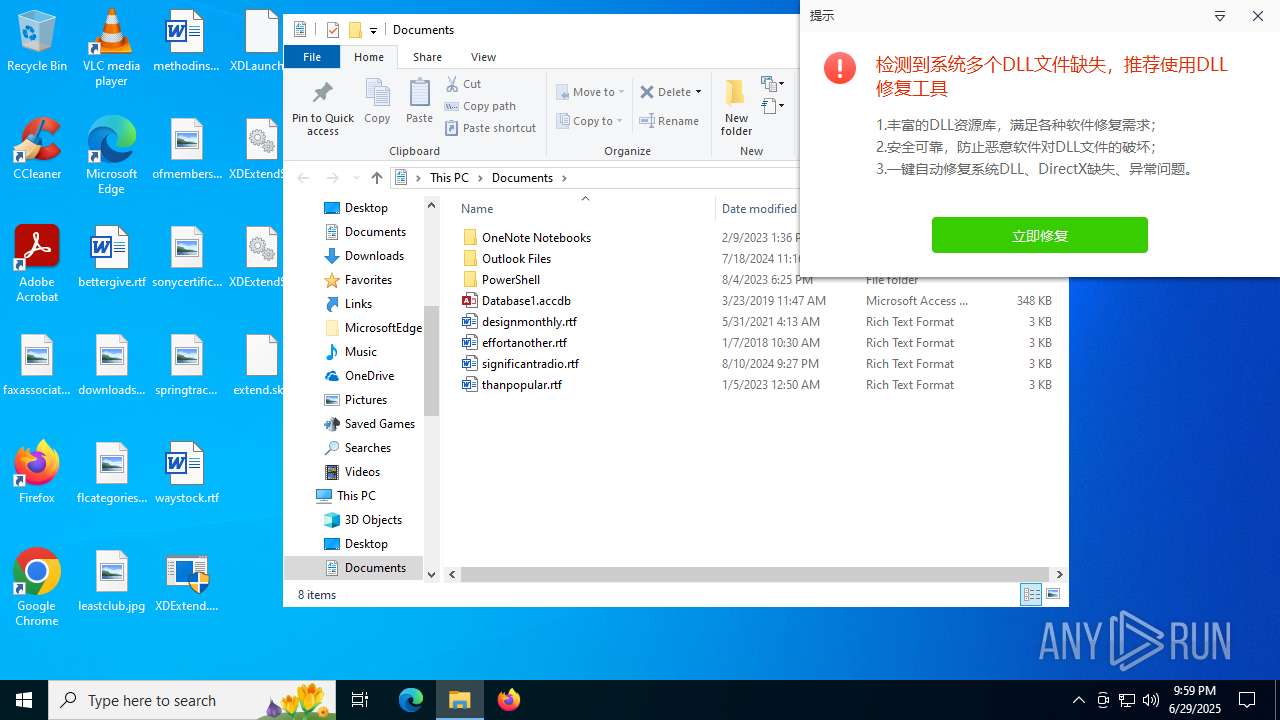
Task: Switch to the Home ribbon tab
Action: coord(369,57)
